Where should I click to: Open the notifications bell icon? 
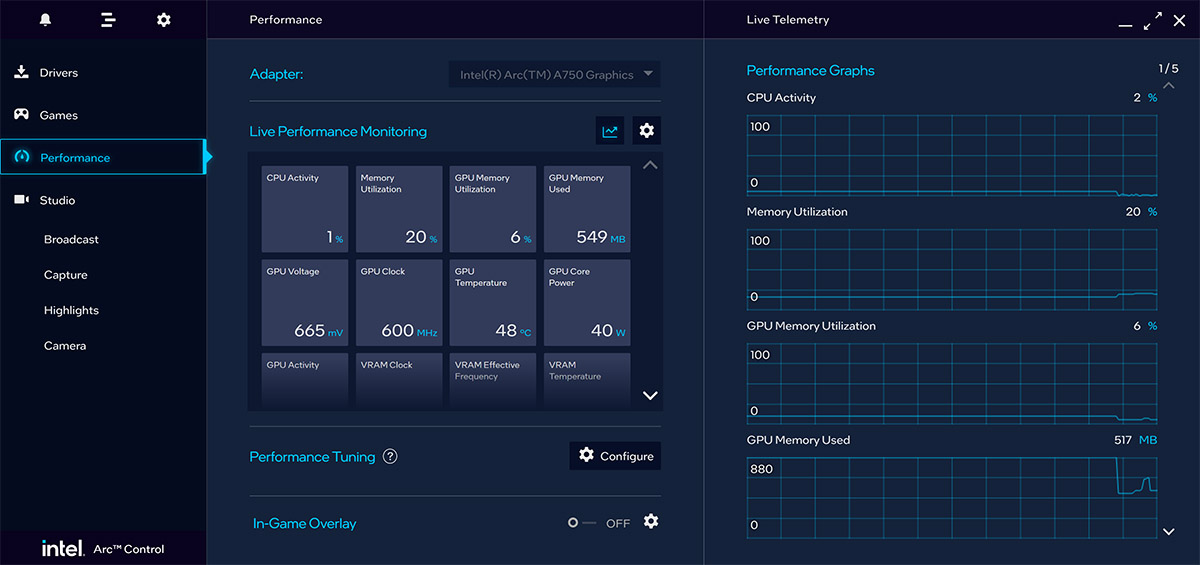45,20
